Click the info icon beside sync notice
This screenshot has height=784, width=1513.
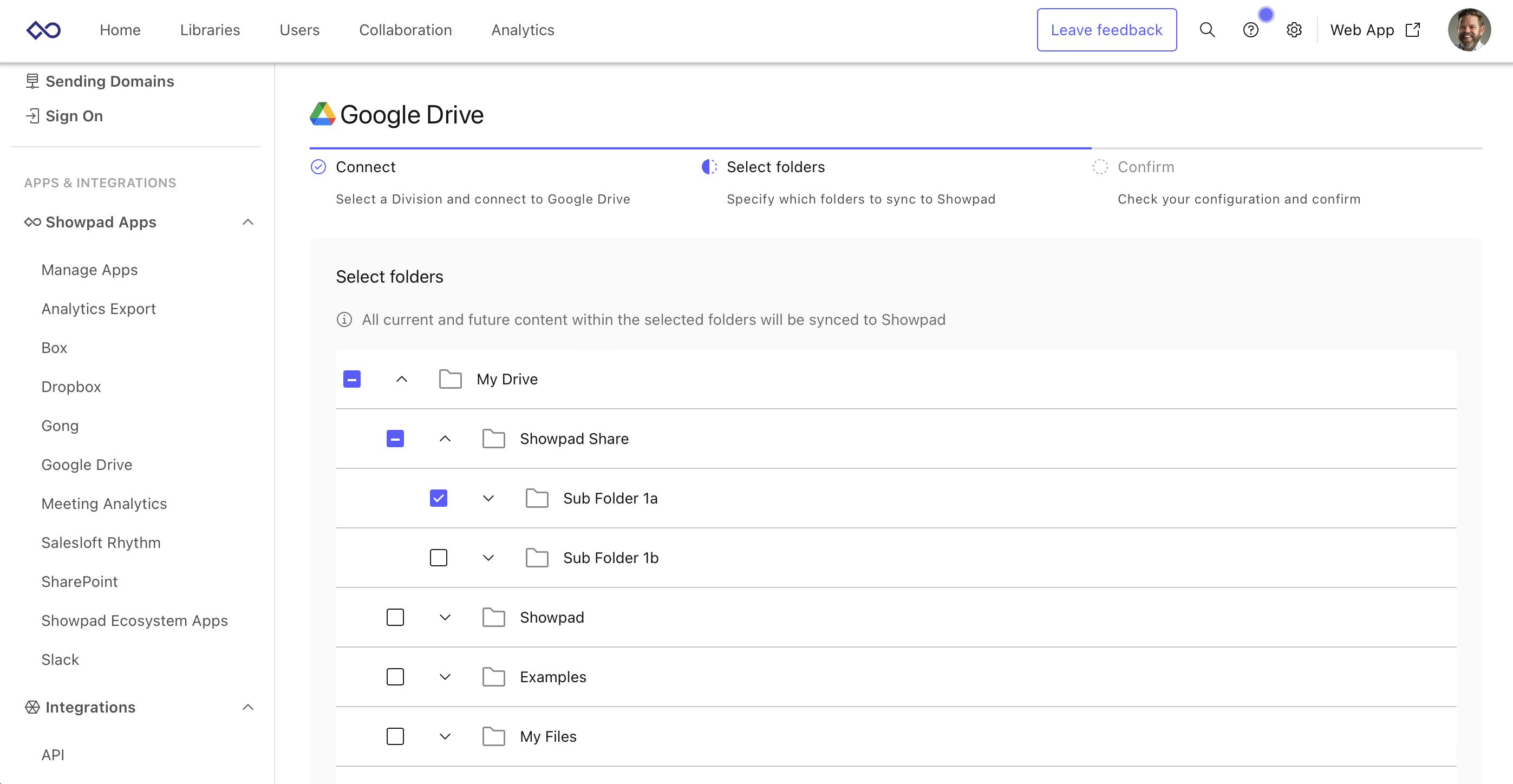[344, 319]
